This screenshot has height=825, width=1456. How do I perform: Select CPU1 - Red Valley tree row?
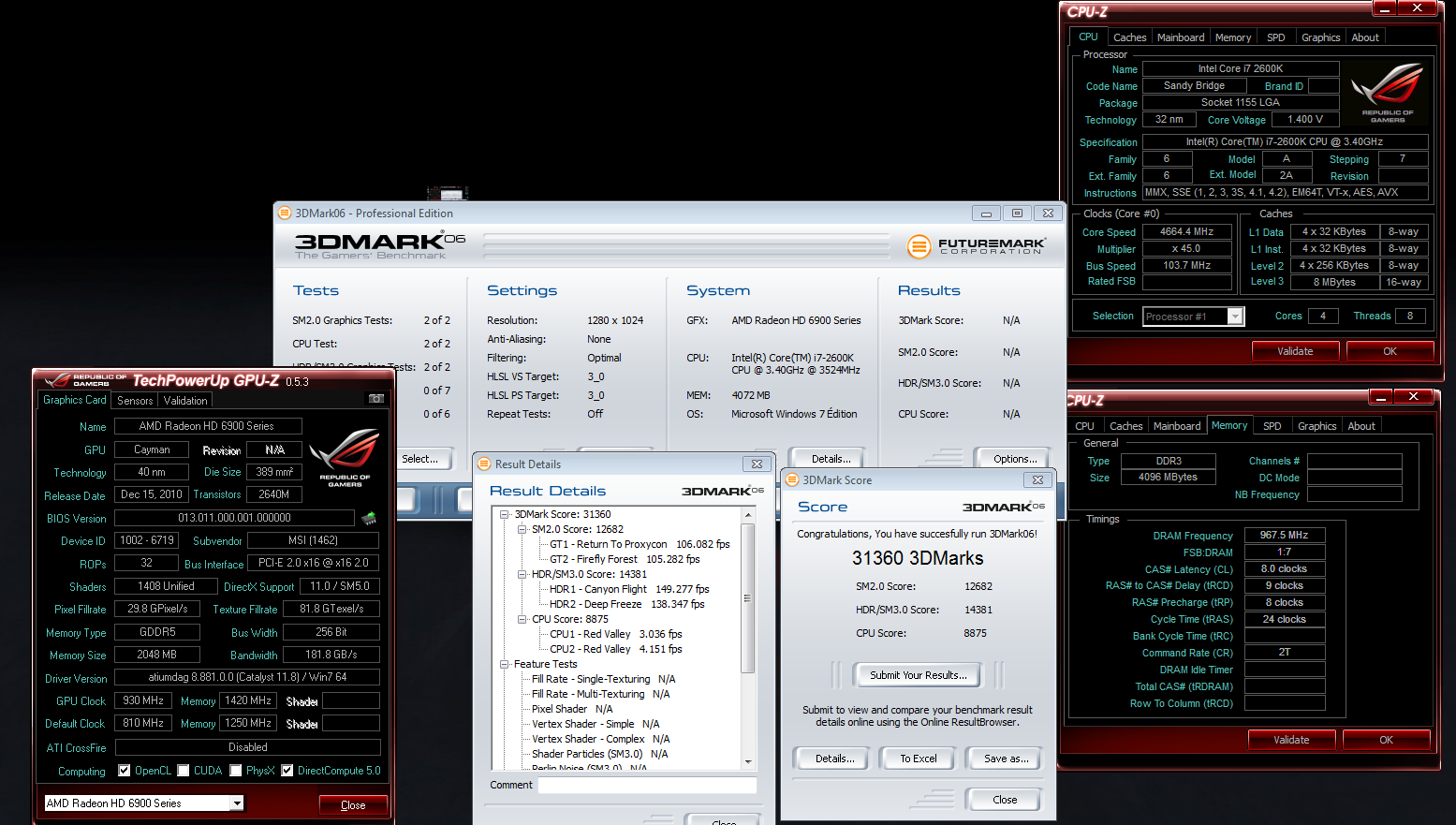click(616, 634)
